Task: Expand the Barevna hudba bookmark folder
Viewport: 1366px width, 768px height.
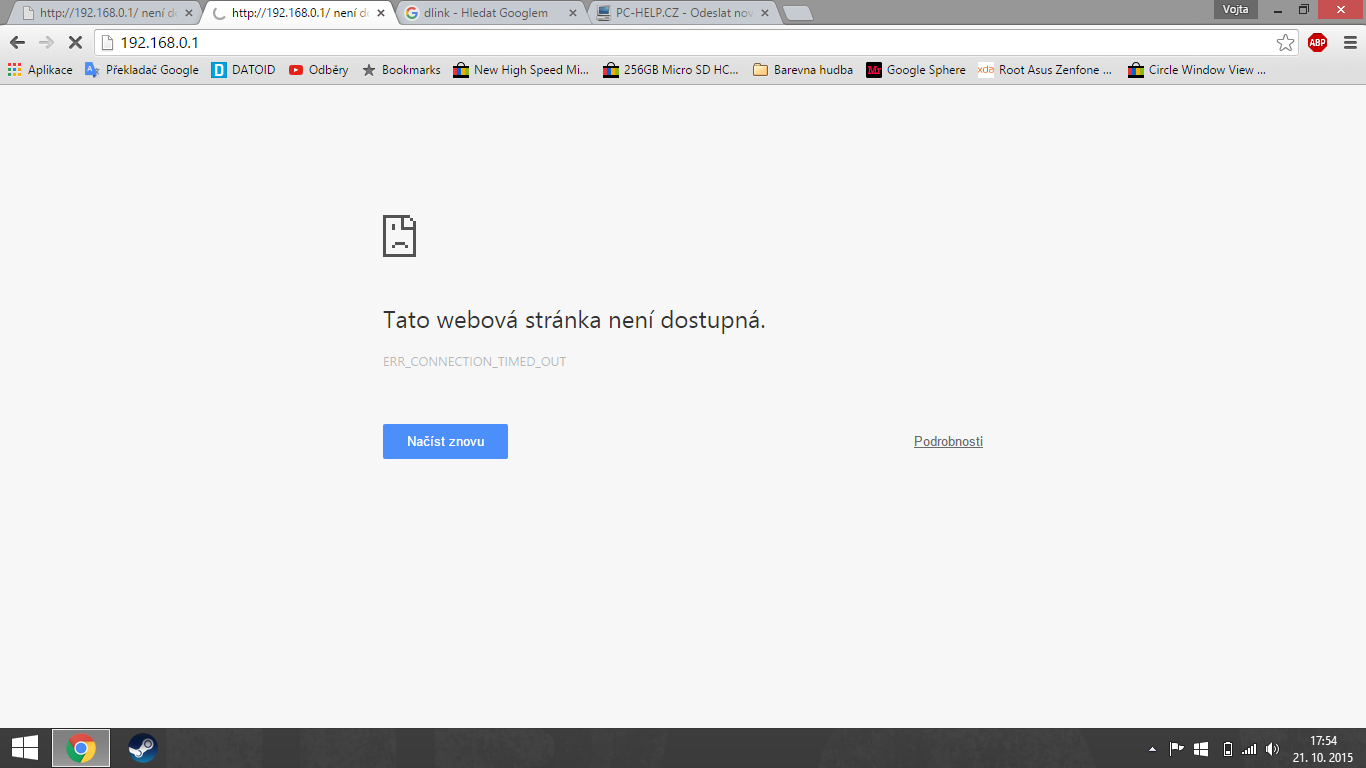Action: pyautogui.click(x=803, y=70)
